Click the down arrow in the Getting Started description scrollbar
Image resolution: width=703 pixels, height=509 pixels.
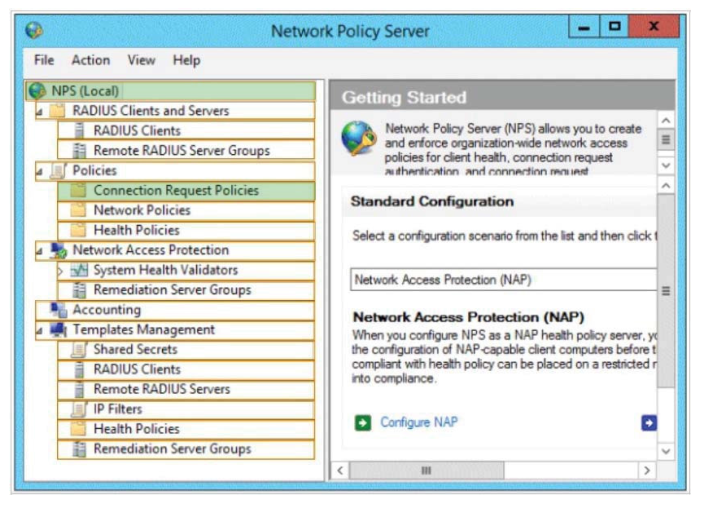666,165
